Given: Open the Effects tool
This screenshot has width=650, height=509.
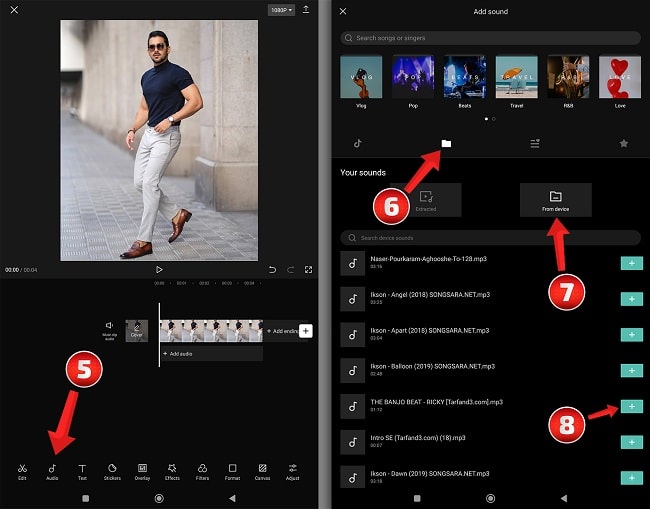Looking at the screenshot, I should pos(172,472).
